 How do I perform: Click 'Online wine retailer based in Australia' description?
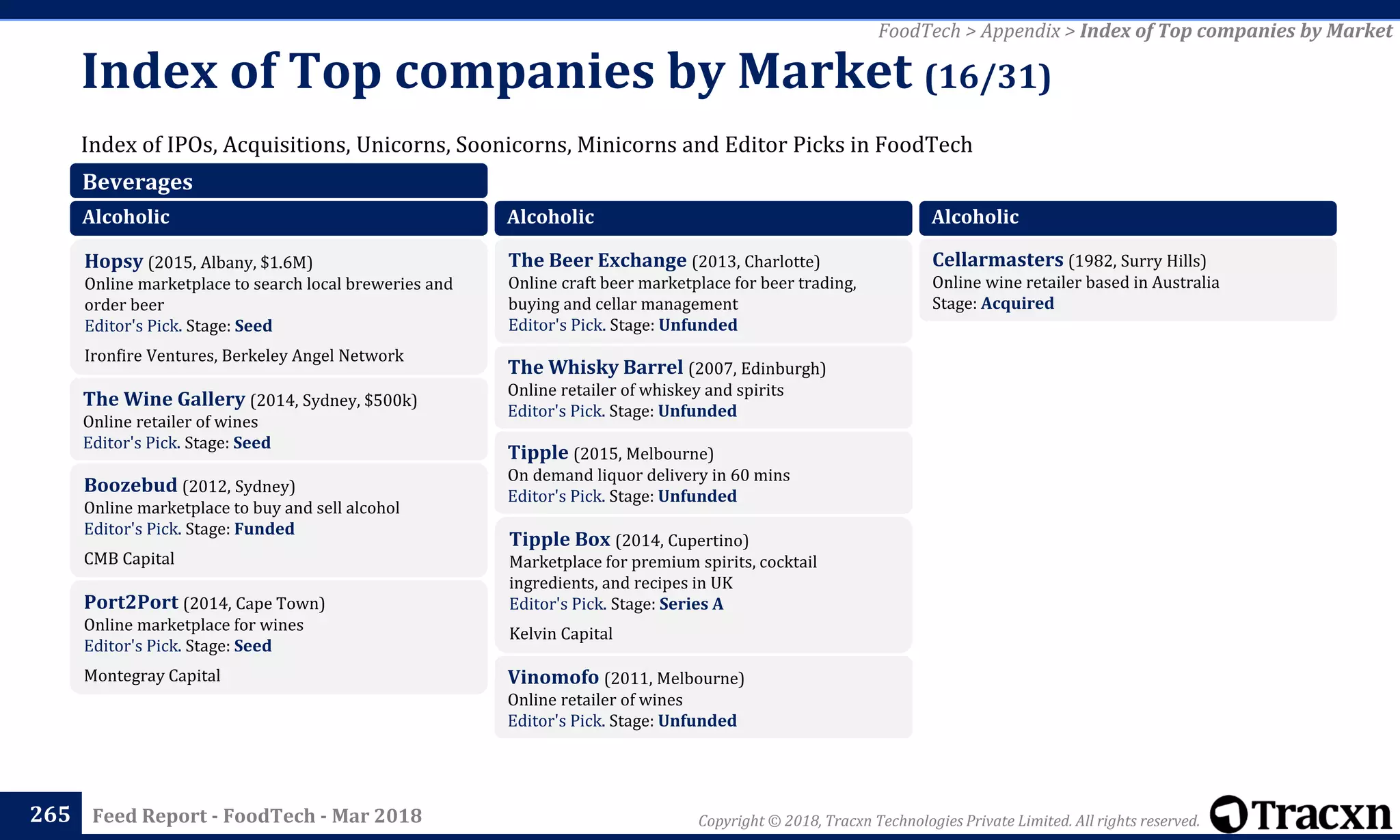pyautogui.click(x=1076, y=283)
